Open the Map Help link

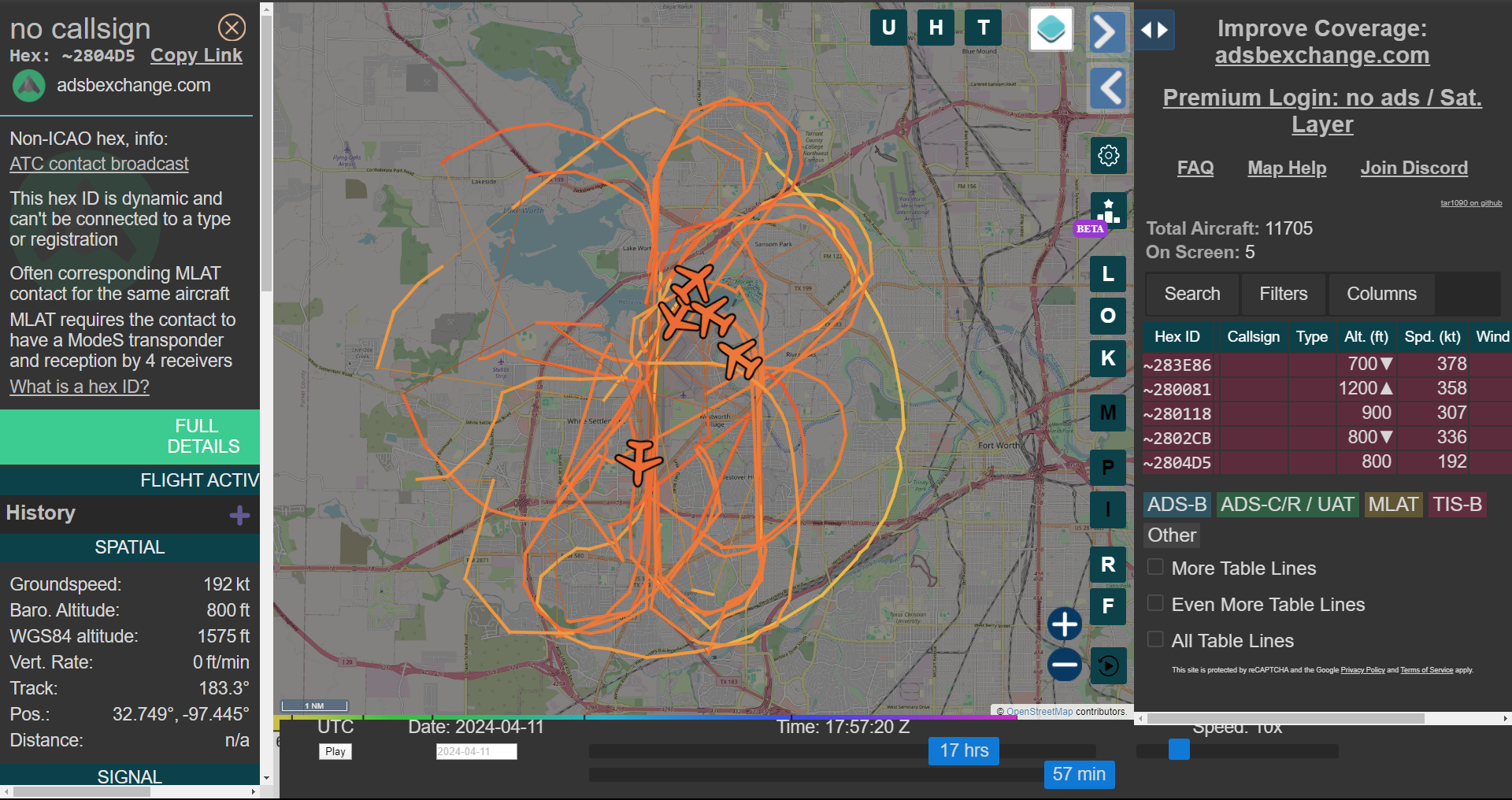point(1287,168)
